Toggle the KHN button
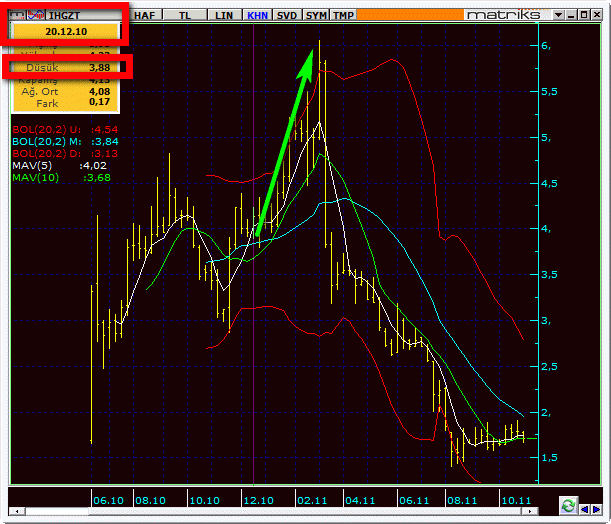This screenshot has width=611, height=524. 258,15
